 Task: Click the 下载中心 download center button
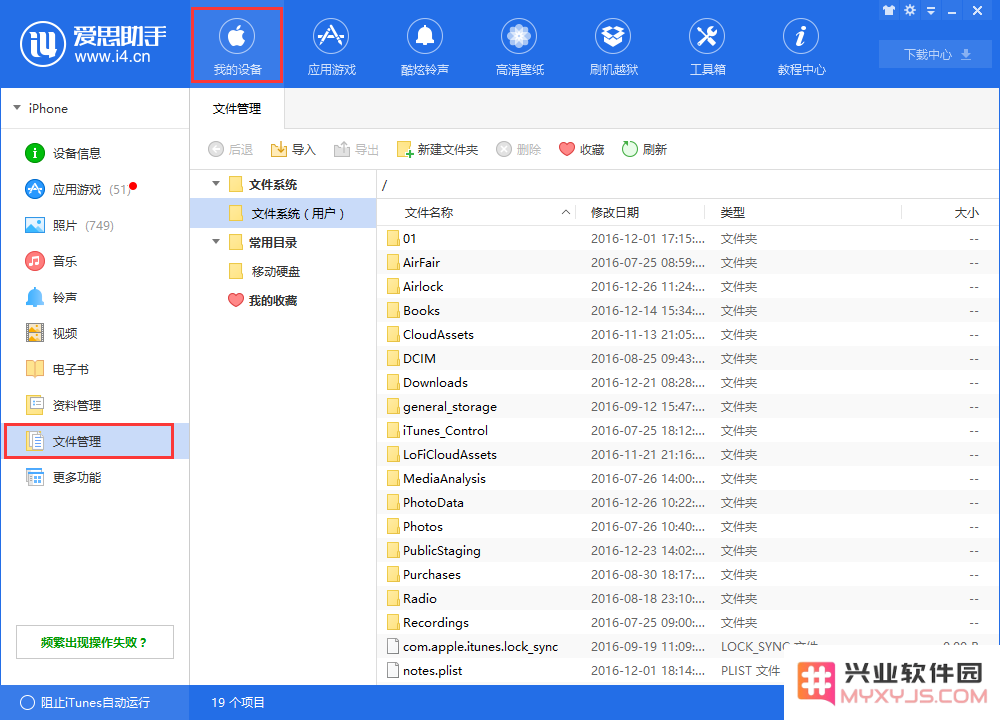[936, 54]
